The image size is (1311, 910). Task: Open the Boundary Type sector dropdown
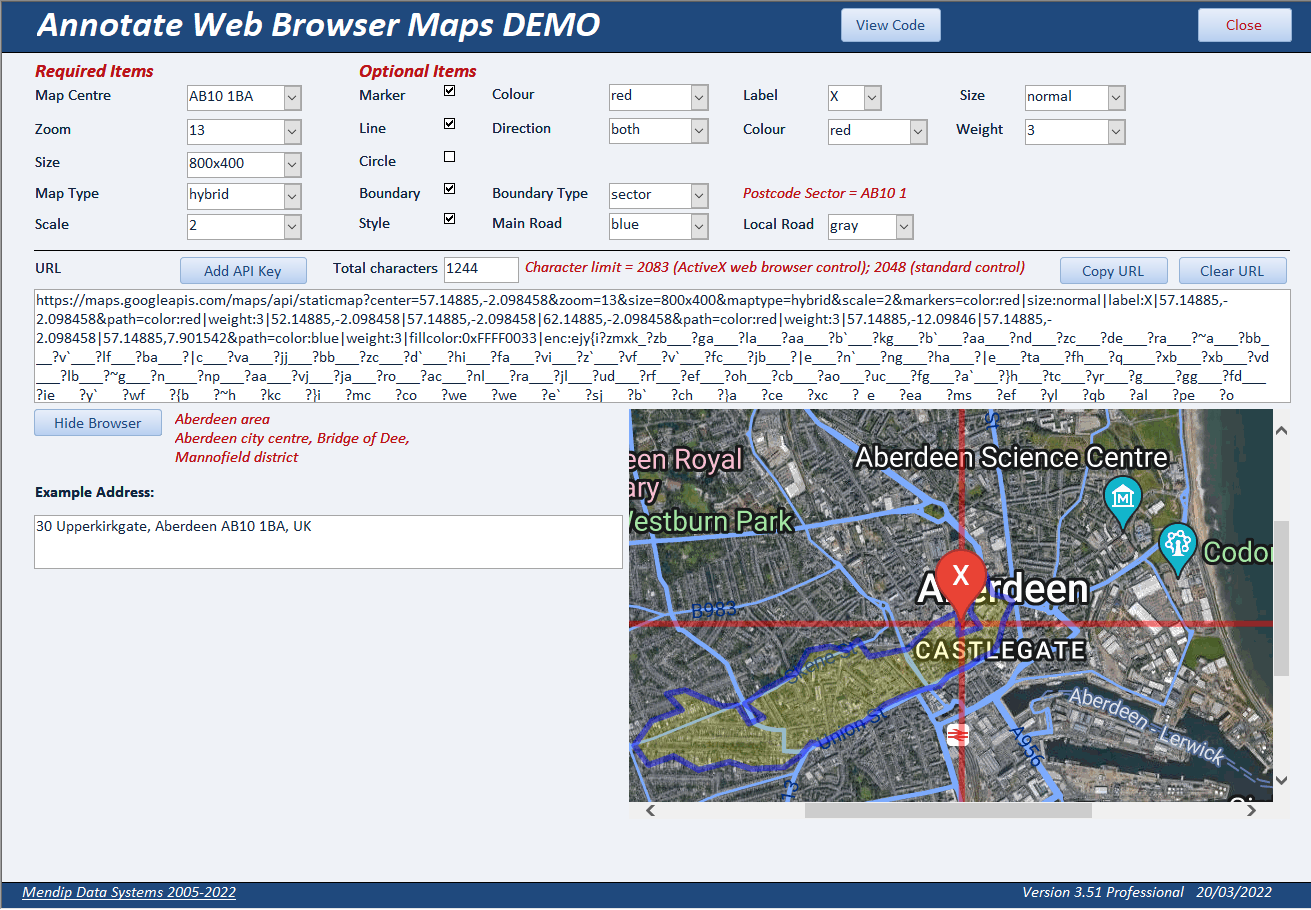click(700, 195)
